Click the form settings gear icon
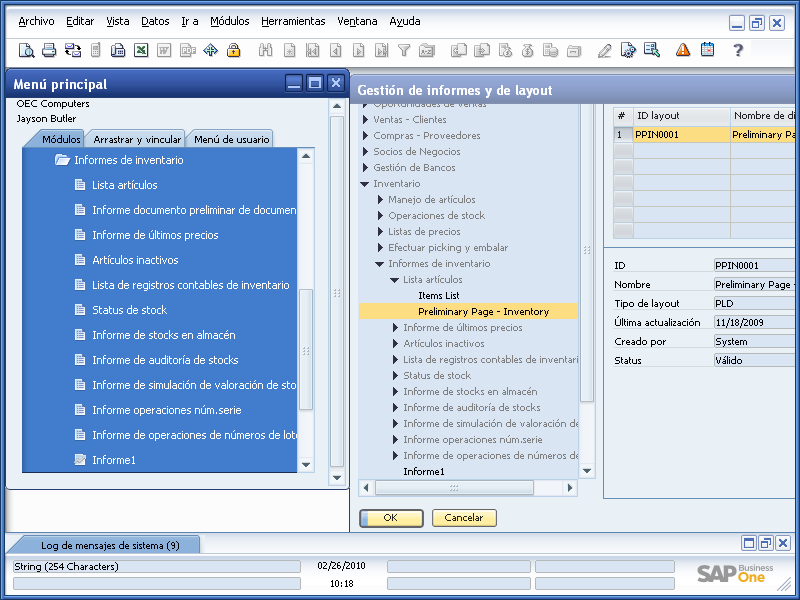The image size is (800, 600). coord(628,49)
